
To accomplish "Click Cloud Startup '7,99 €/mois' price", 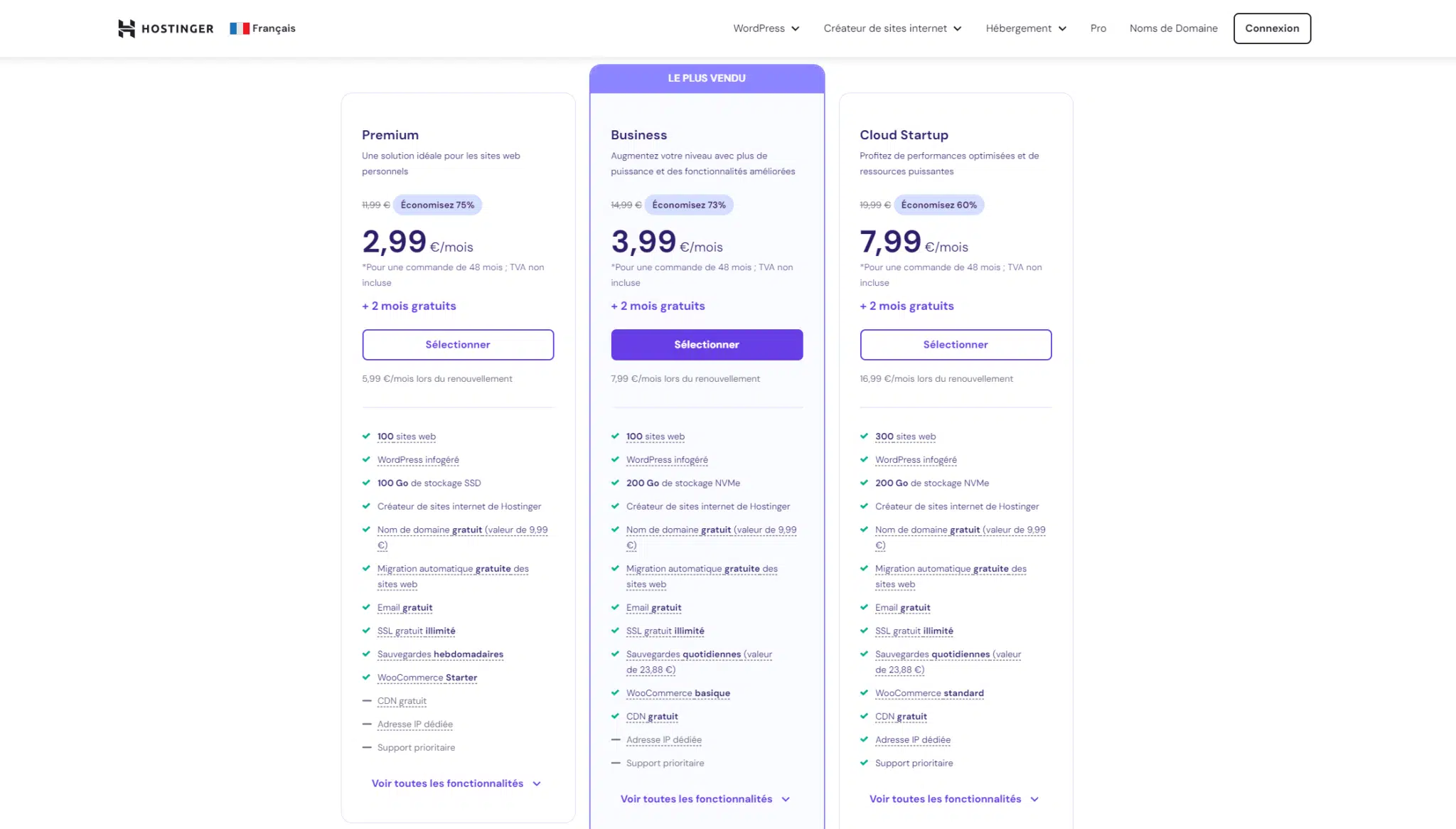I will click(914, 242).
